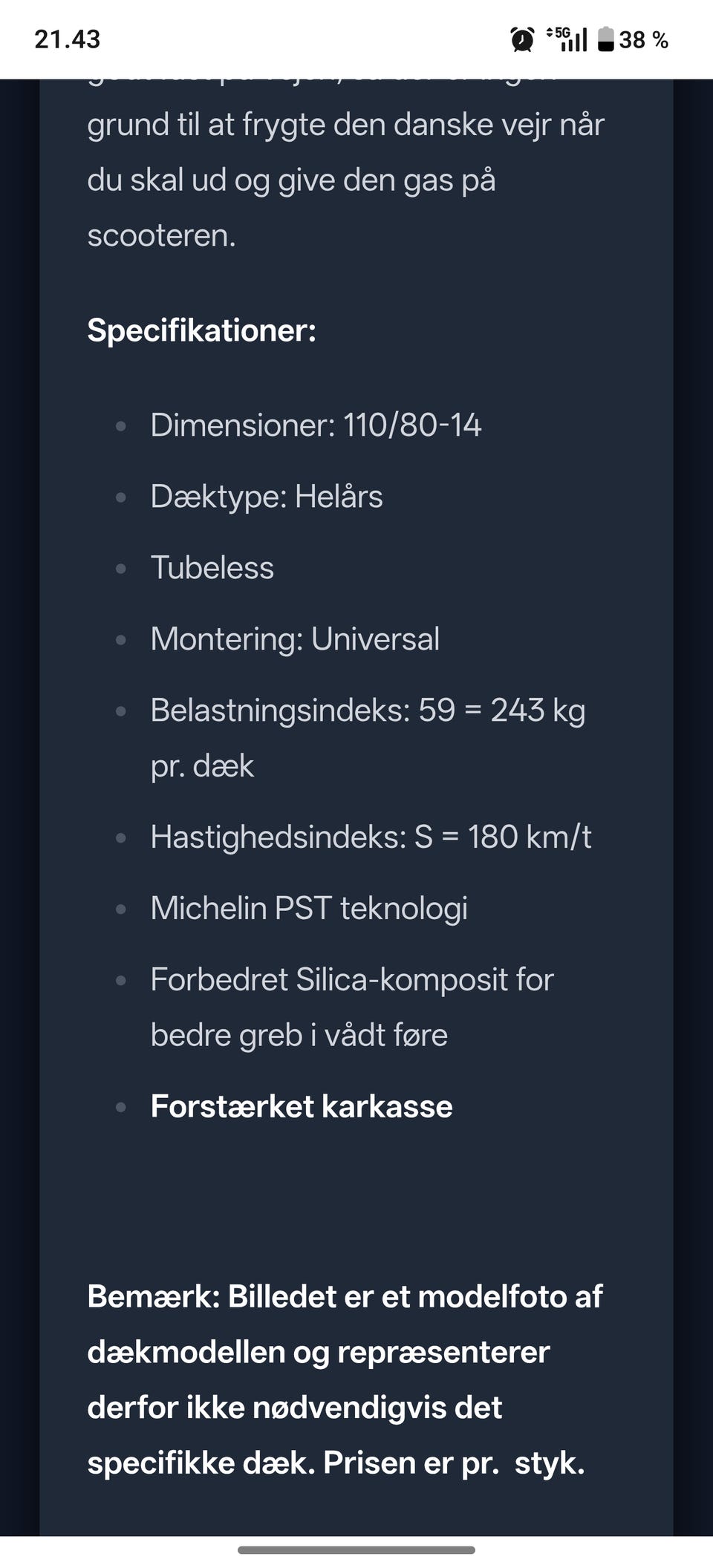Tap the Dæktype Helårs specification
Screen dimensions: 713x1568
point(267,497)
